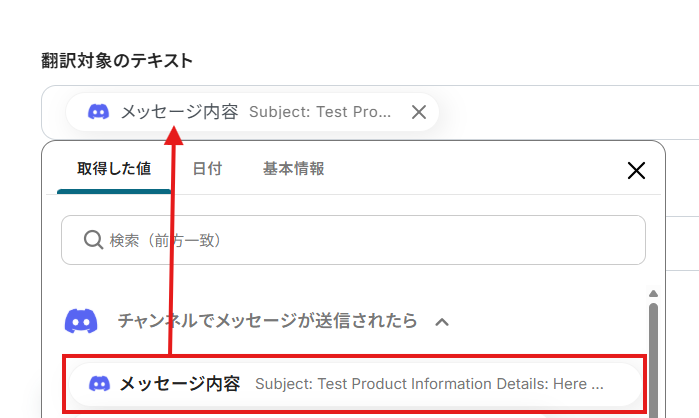Close the value picker panel

click(x=636, y=170)
